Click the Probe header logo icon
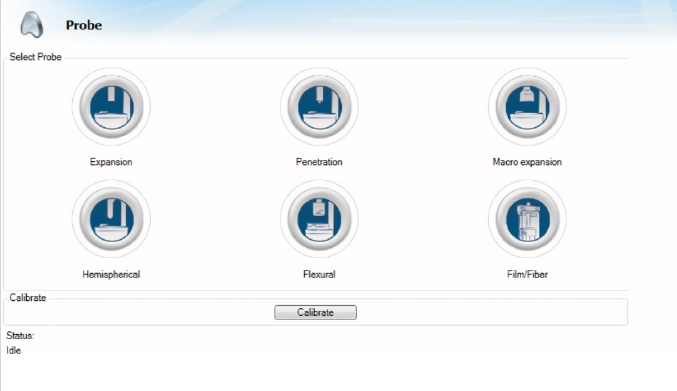The height and width of the screenshot is (391, 677). 32,25
